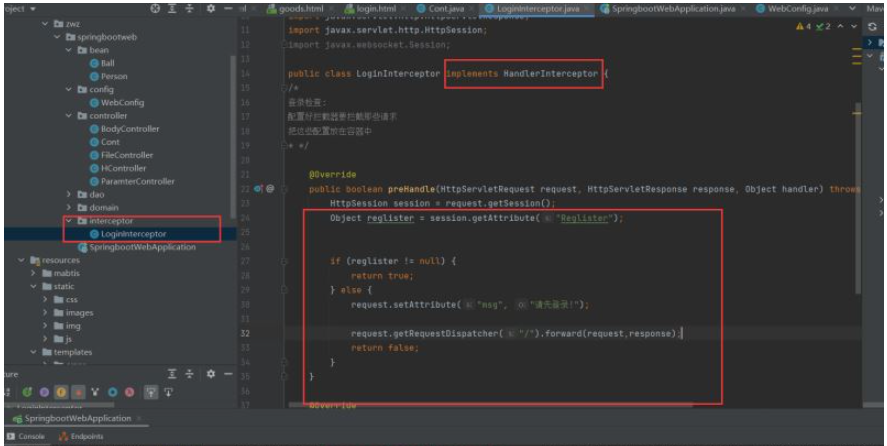Toggle the orange fields filter in Structure toolbar
This screenshot has width=887, height=446.
click(61, 392)
